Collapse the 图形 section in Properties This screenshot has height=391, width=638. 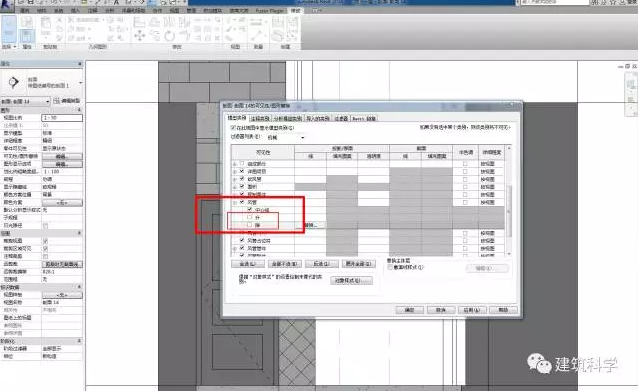coord(79,110)
